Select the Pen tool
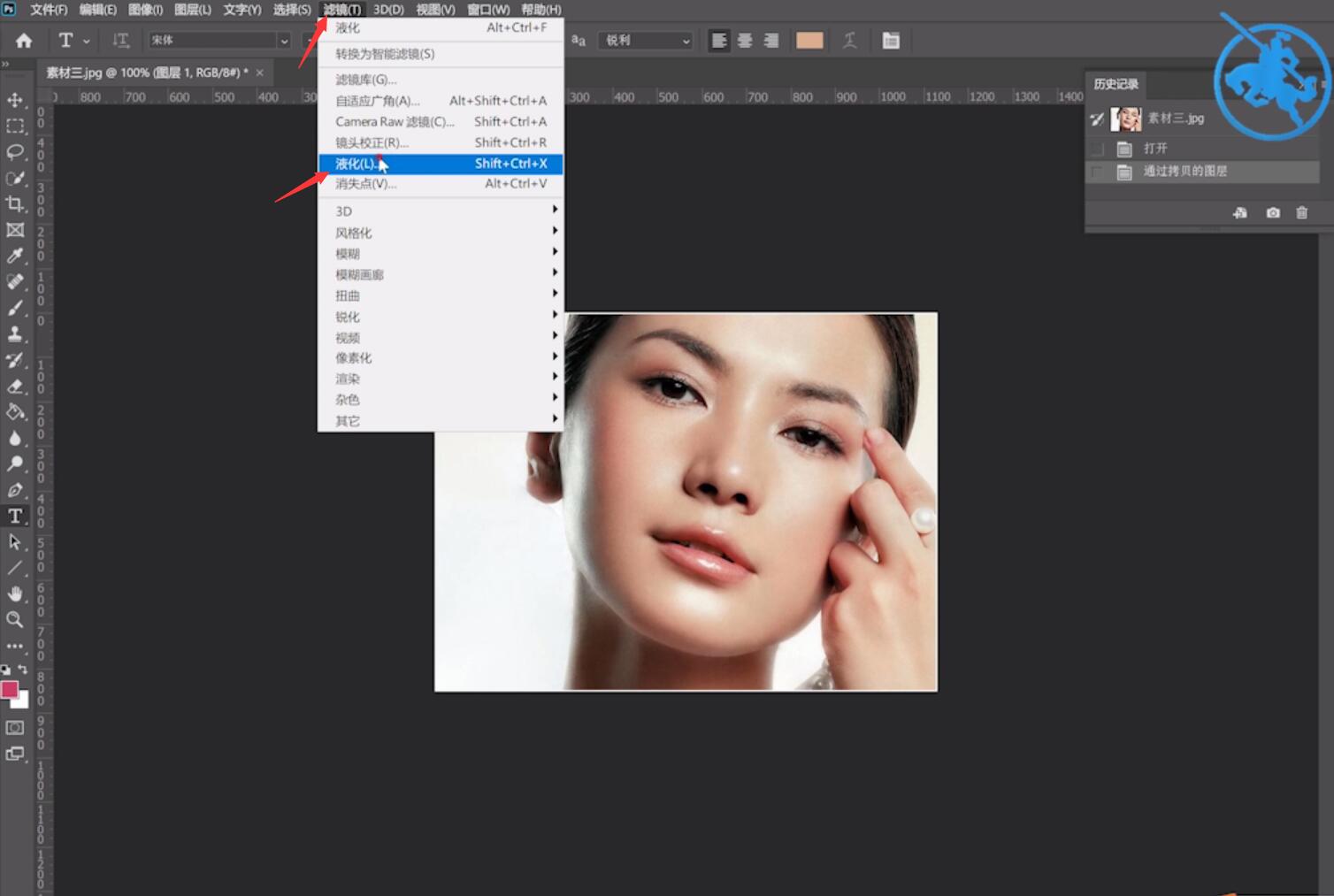 [x=15, y=490]
